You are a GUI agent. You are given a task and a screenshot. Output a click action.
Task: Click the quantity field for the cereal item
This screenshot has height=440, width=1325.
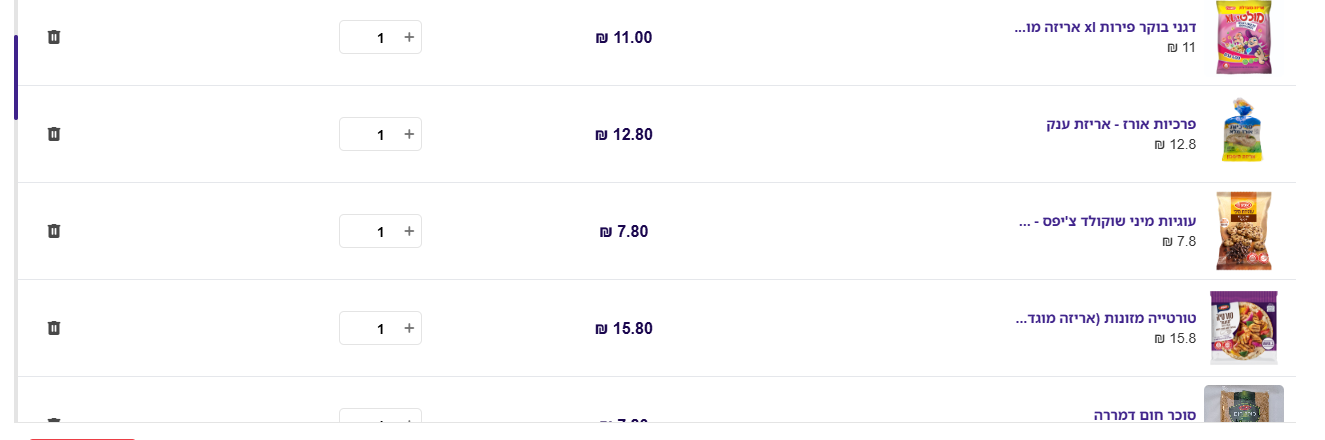[x=371, y=38]
